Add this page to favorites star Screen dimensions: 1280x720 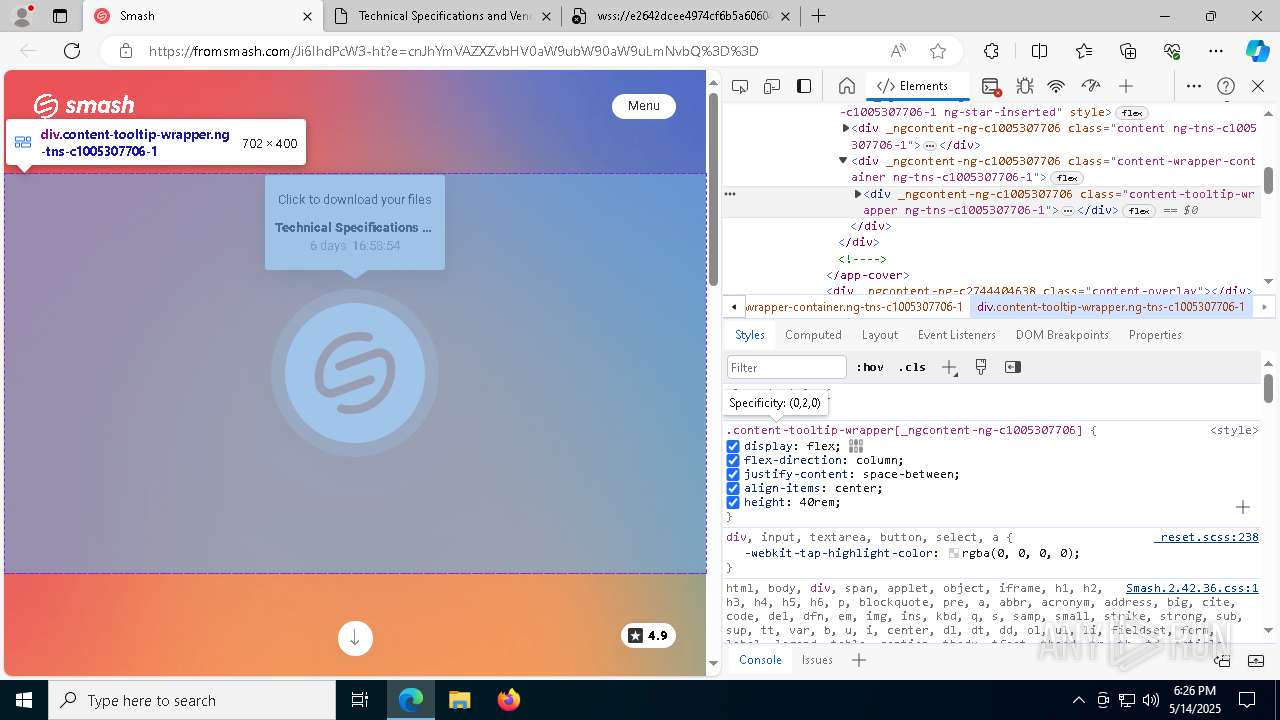(x=938, y=51)
